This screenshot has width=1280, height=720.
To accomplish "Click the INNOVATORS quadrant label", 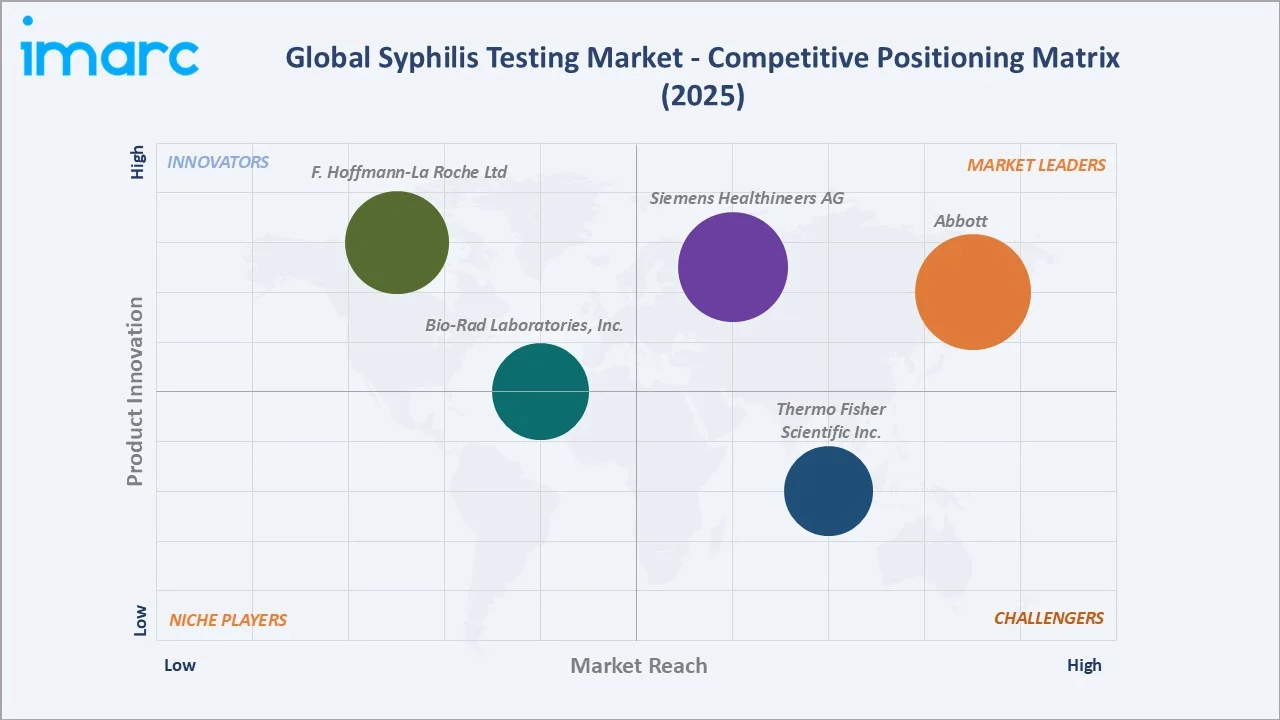I will 218,162.
